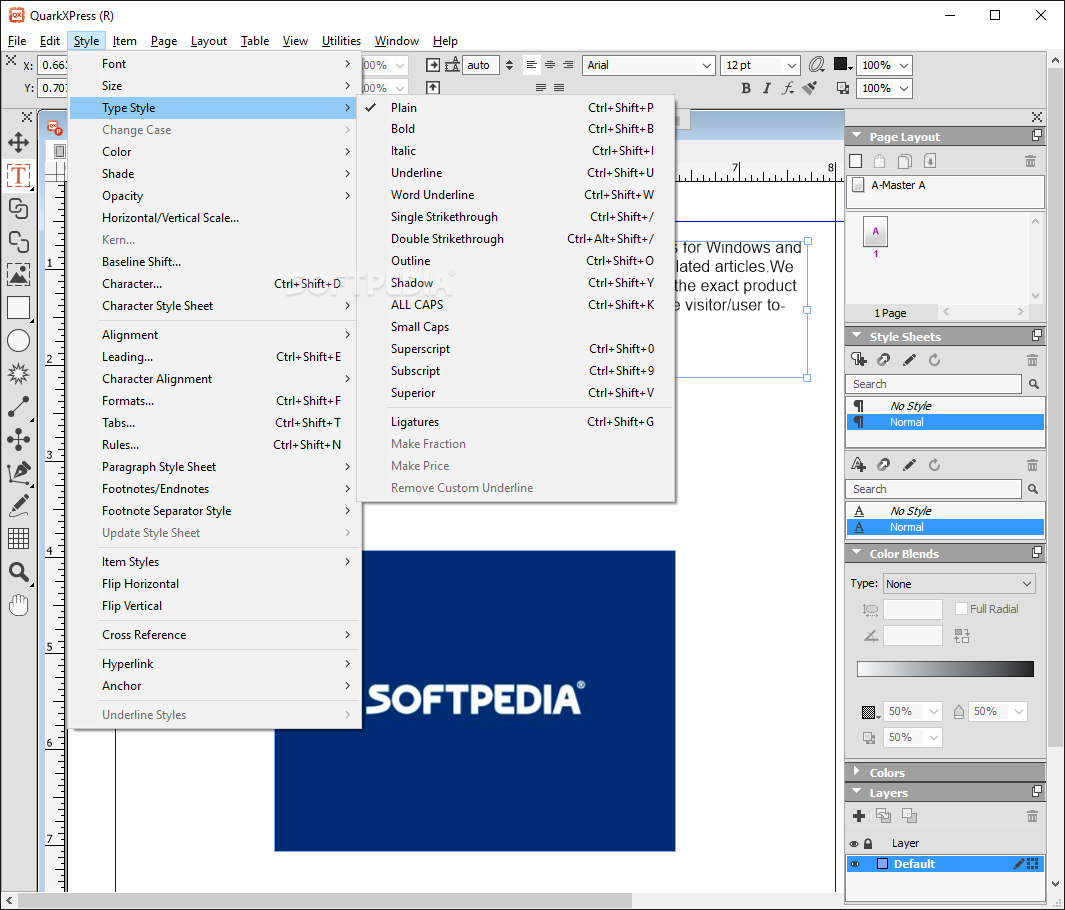Screen dimensions: 1065x910
Task: Select the Default layer row
Action: point(945,864)
